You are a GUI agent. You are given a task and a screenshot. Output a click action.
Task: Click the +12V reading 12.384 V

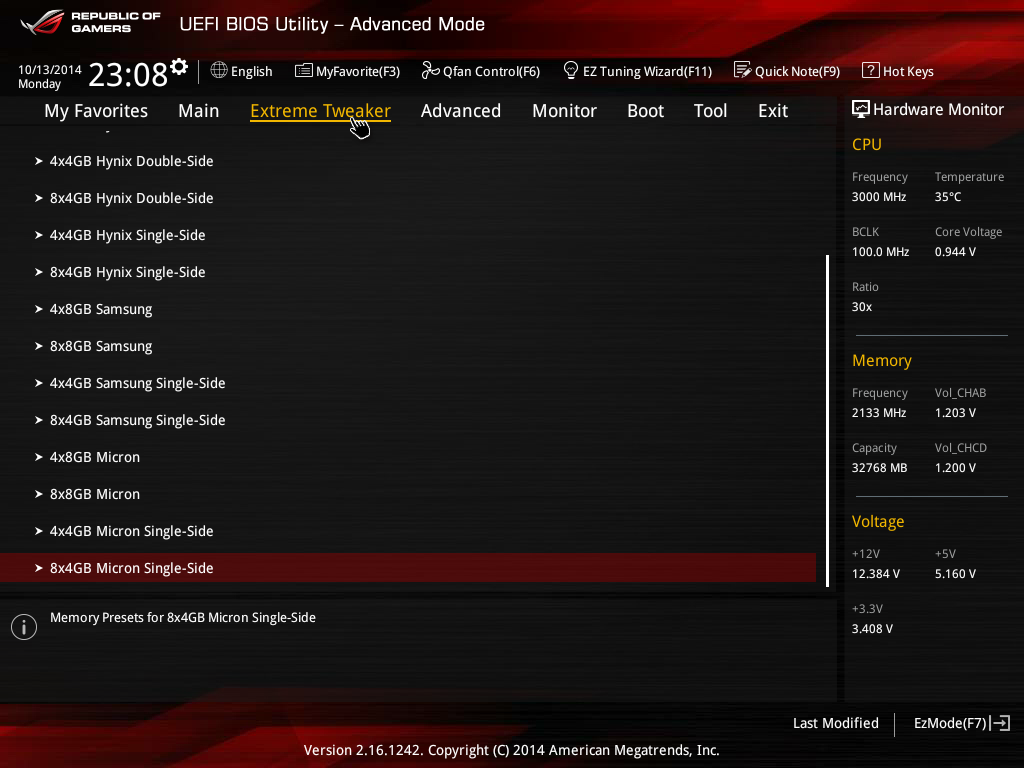click(875, 573)
